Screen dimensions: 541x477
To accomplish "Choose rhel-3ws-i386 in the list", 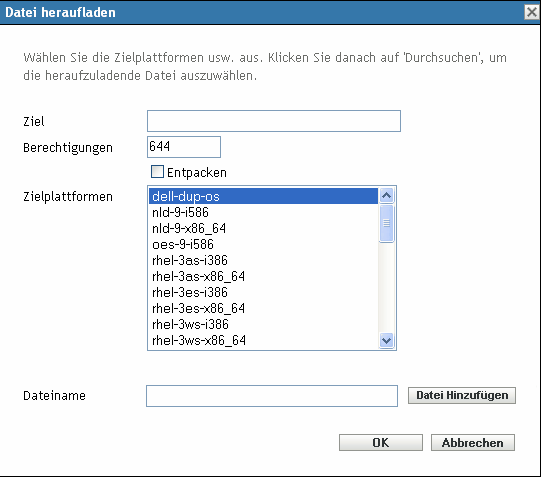I will tap(264, 324).
